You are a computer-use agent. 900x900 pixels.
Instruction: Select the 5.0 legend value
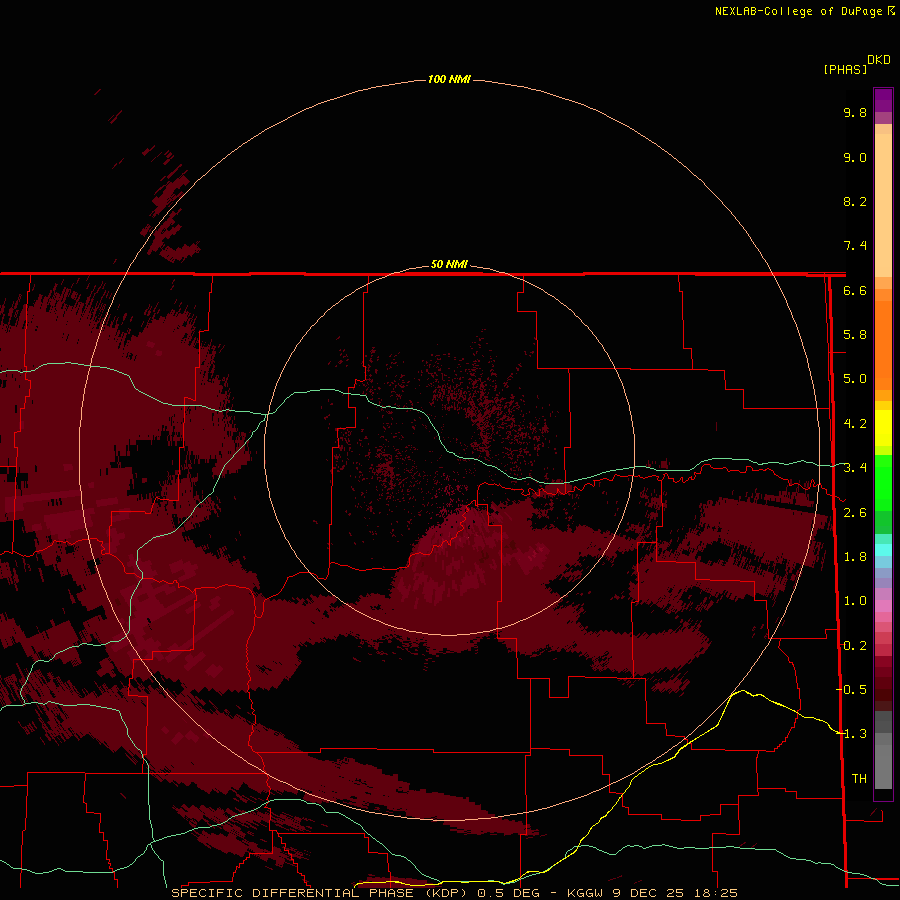855,379
